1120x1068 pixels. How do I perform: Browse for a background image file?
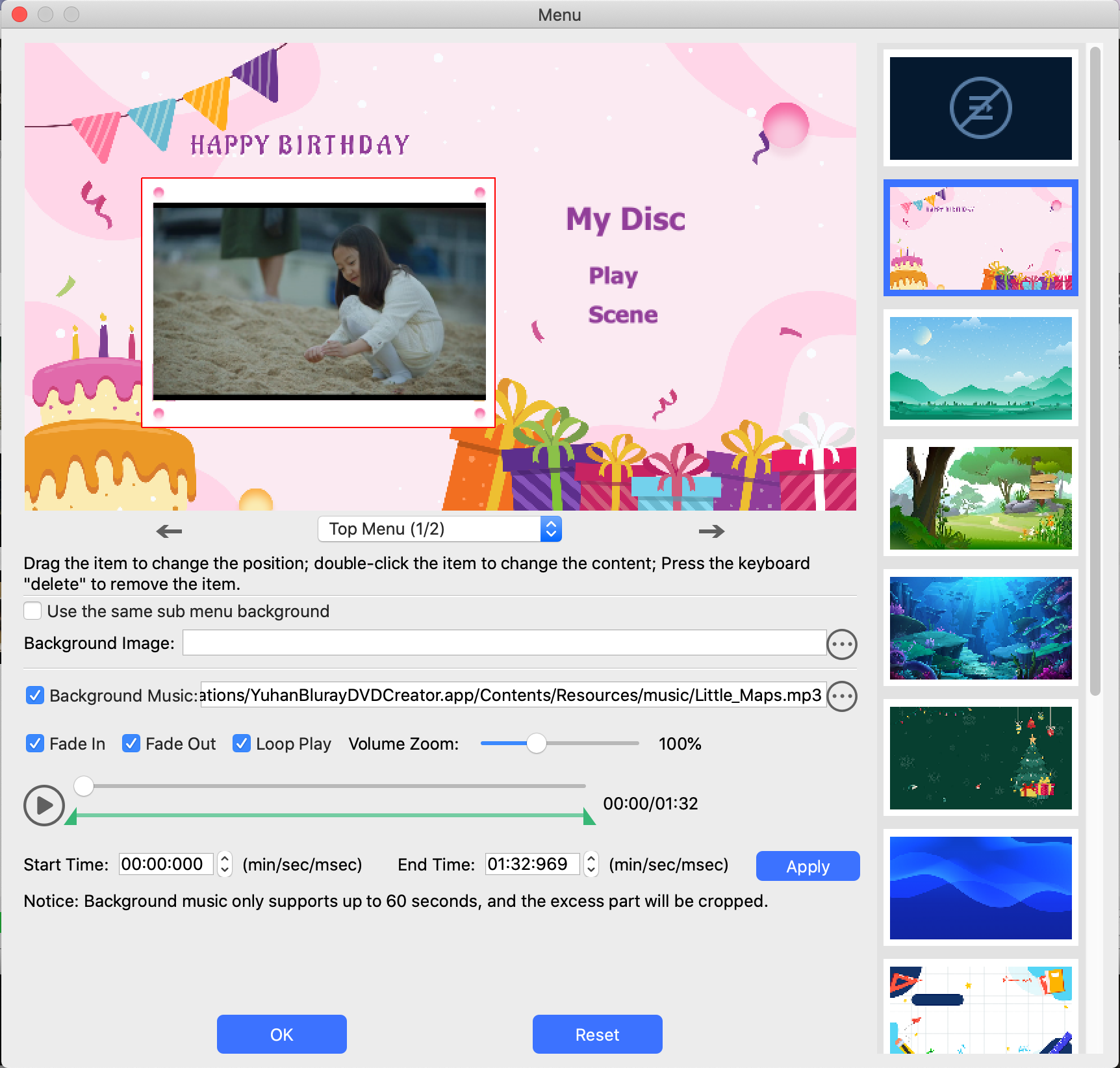click(842, 644)
